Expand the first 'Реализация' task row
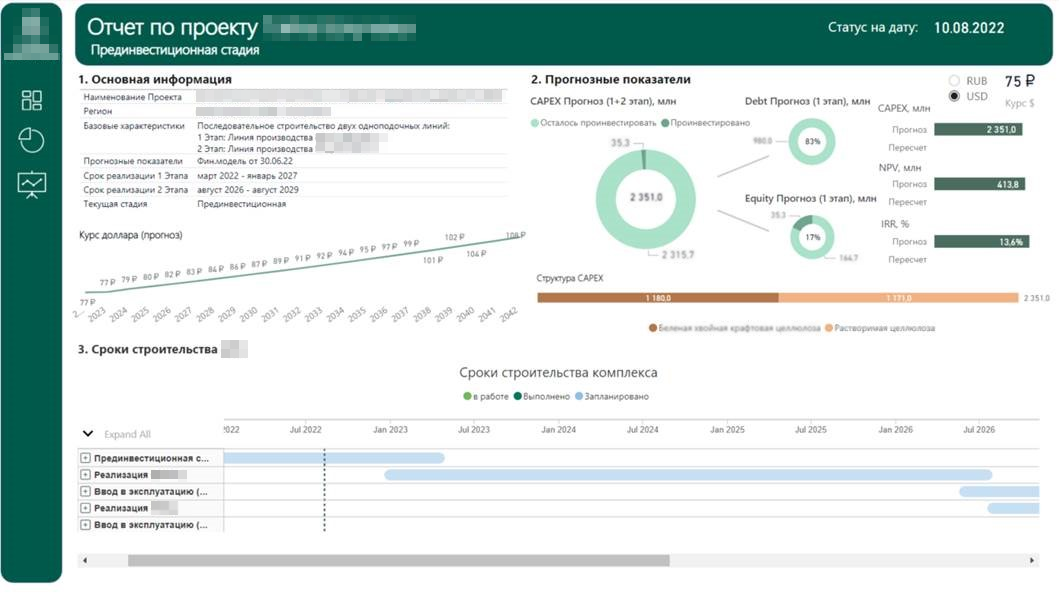 point(85,475)
